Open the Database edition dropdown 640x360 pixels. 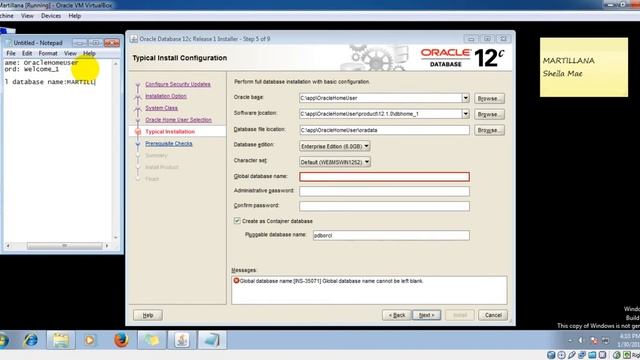click(x=335, y=146)
